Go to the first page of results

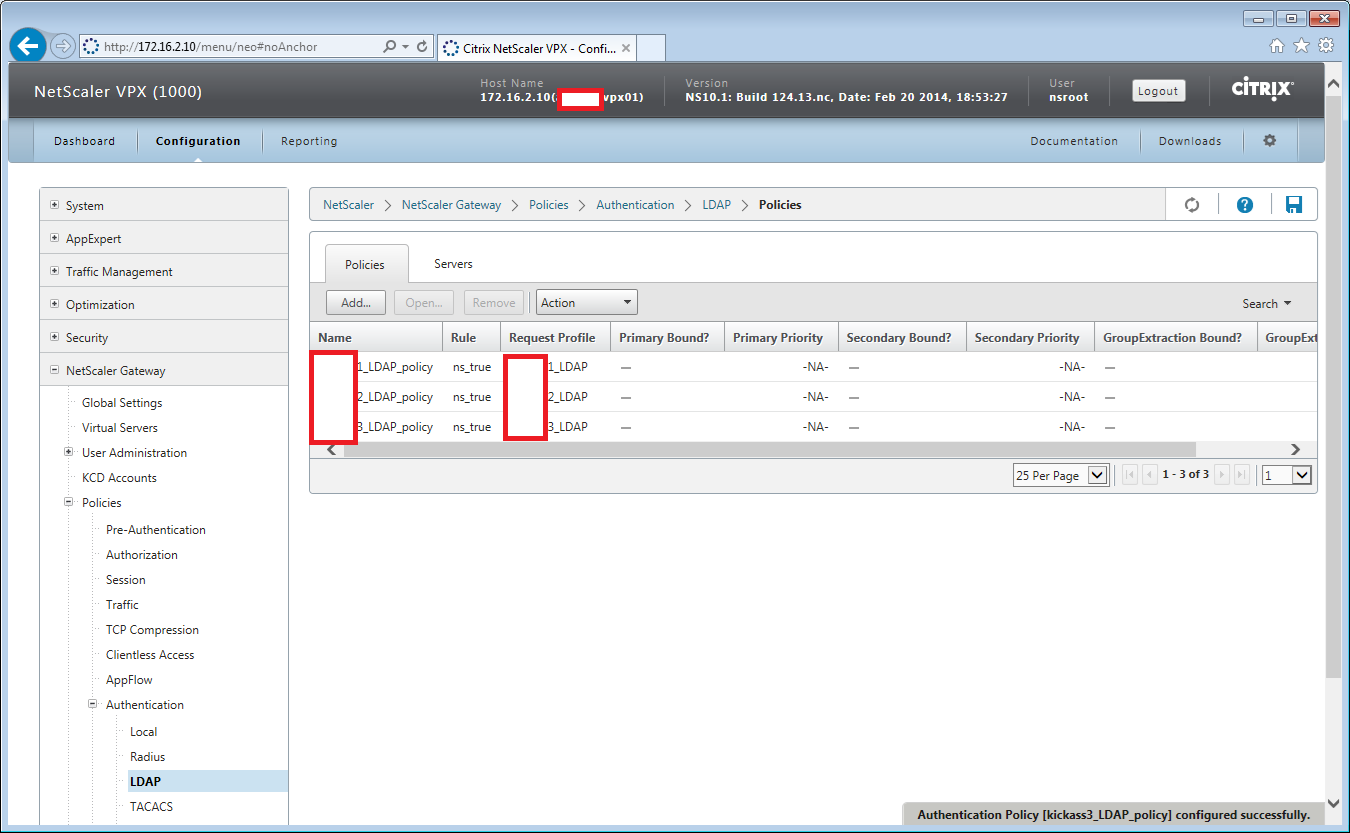(x=1130, y=475)
